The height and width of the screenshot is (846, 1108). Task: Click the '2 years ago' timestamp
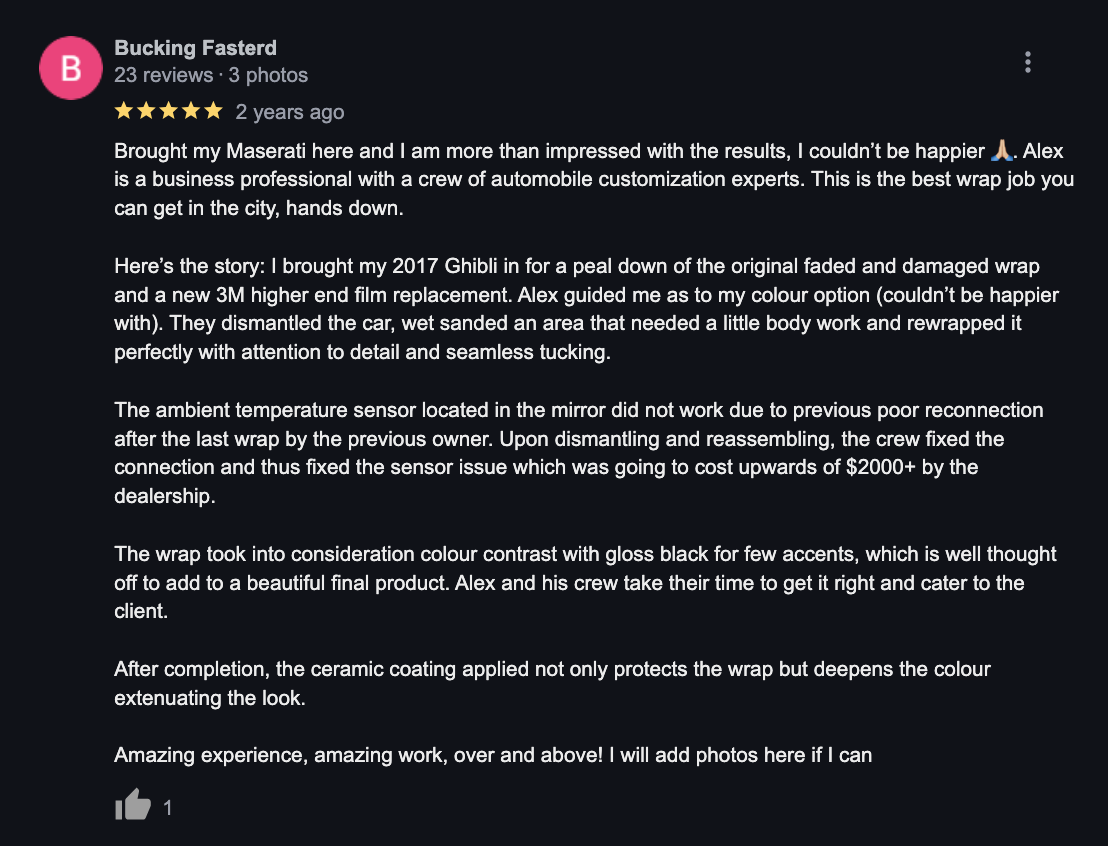(x=290, y=112)
